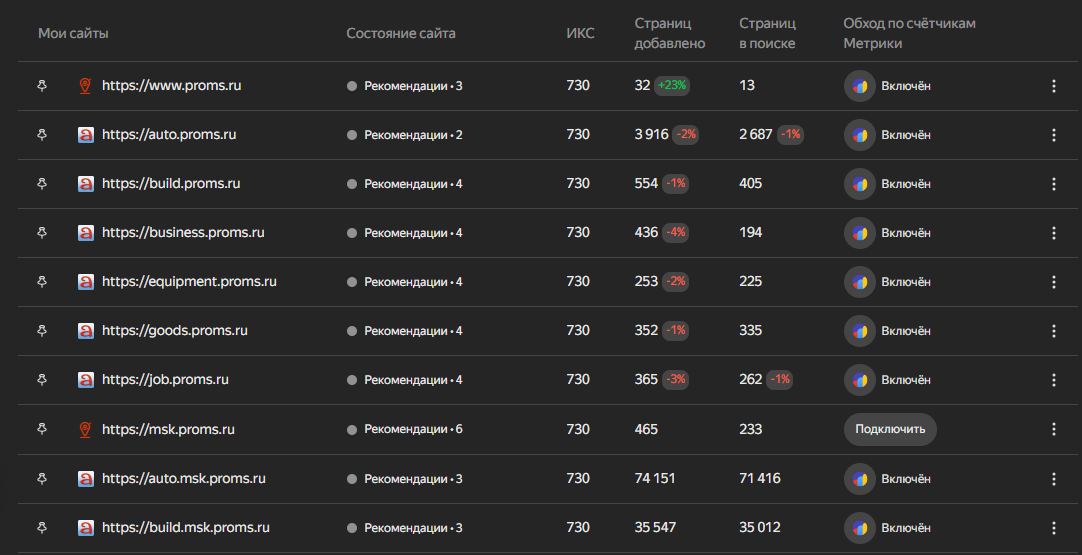Open the three-dot menu for equipment.proms.ru
1082x555 pixels.
[1053, 282]
